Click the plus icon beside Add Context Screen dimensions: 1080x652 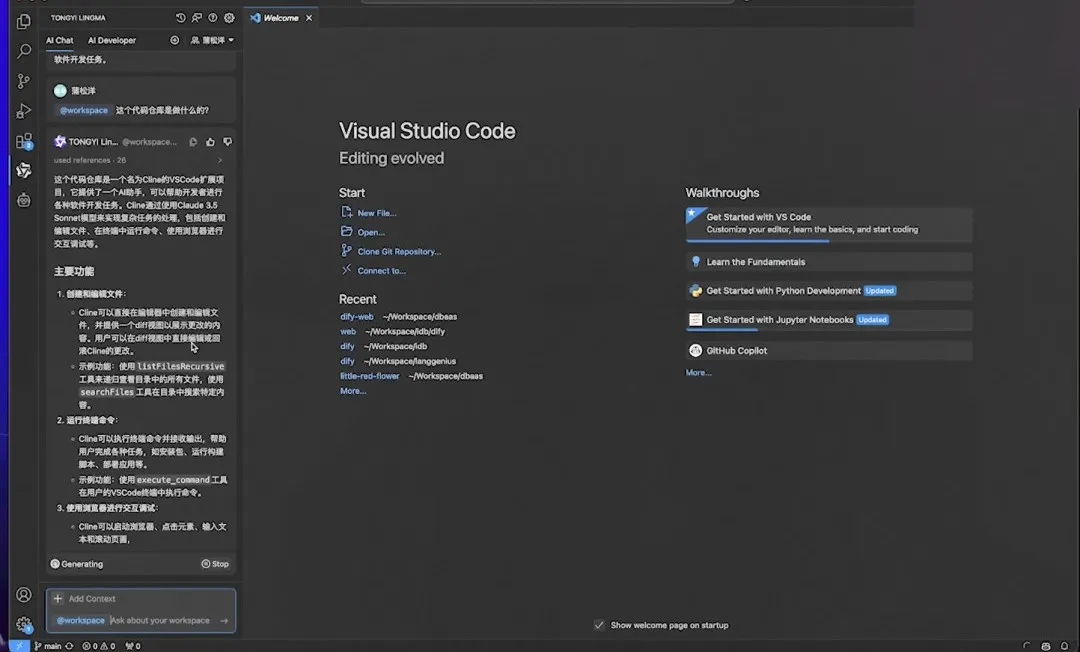[58, 598]
